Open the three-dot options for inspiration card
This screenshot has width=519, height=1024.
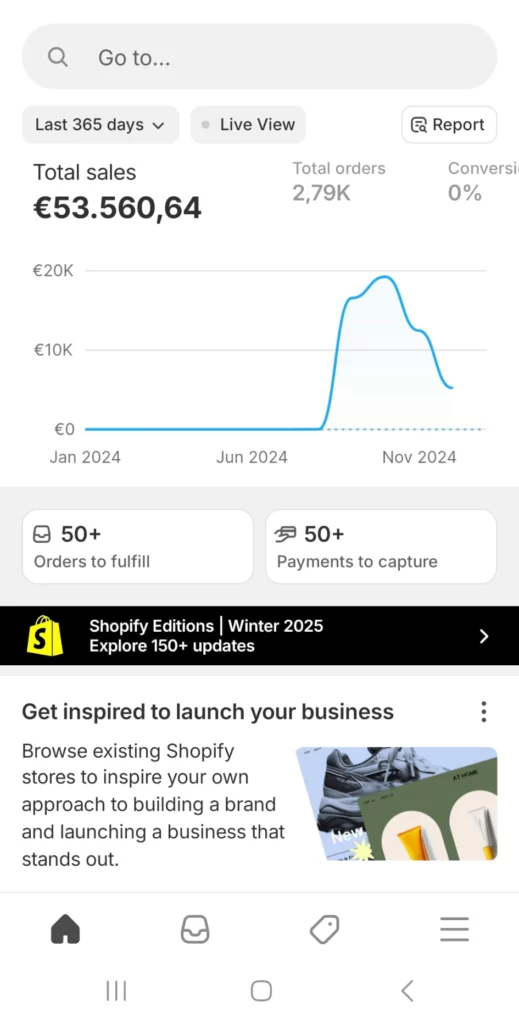pyautogui.click(x=484, y=711)
